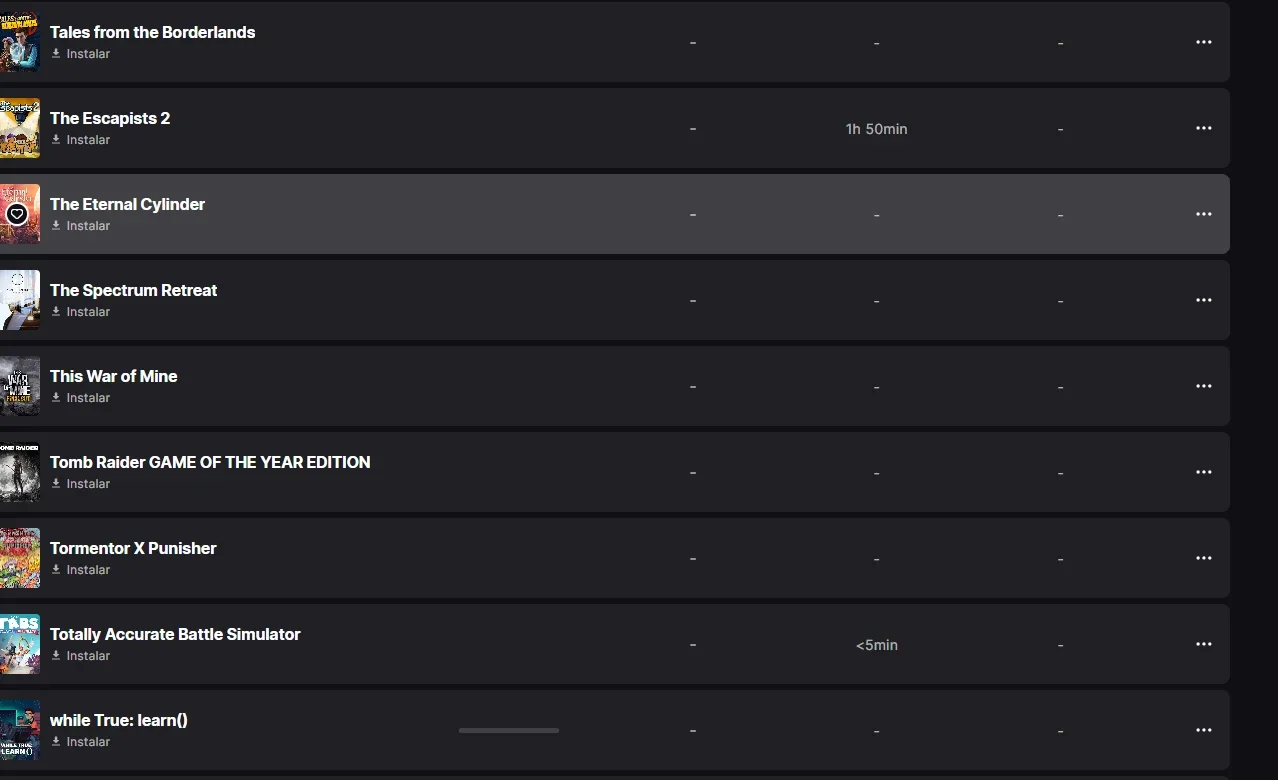Click the horizontal scrollbar handle near bottom

click(509, 730)
